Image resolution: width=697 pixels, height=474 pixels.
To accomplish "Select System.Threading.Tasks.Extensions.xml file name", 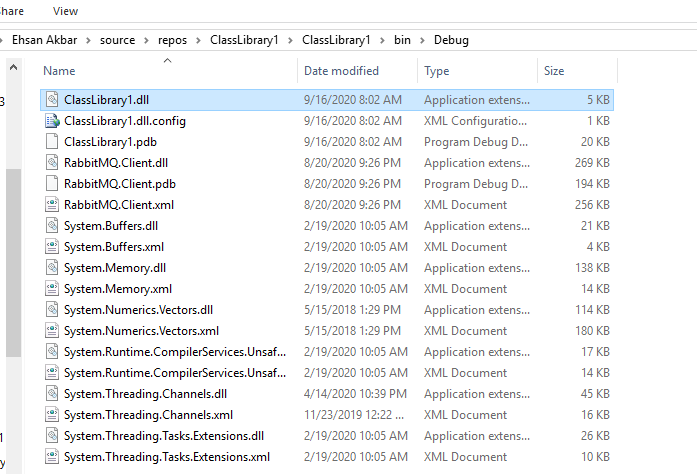I will tap(167, 457).
